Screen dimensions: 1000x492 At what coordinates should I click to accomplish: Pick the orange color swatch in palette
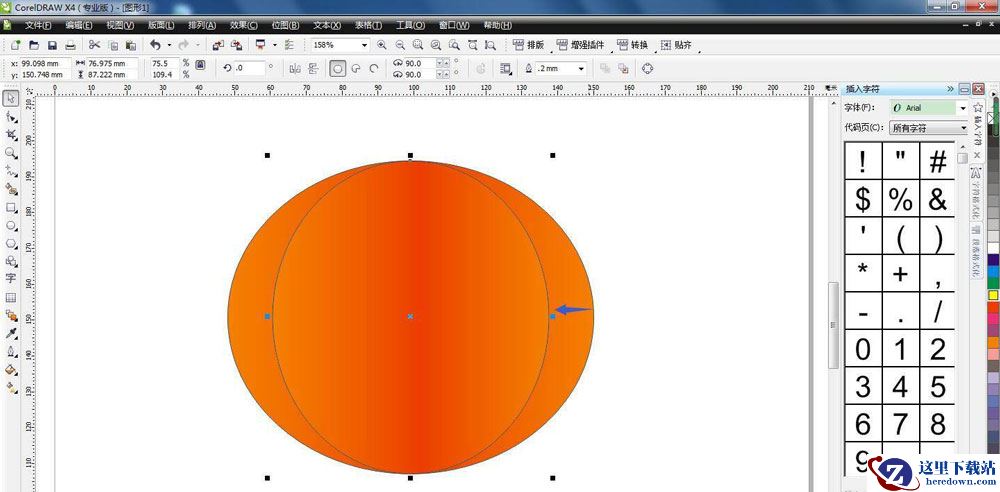[x=993, y=342]
